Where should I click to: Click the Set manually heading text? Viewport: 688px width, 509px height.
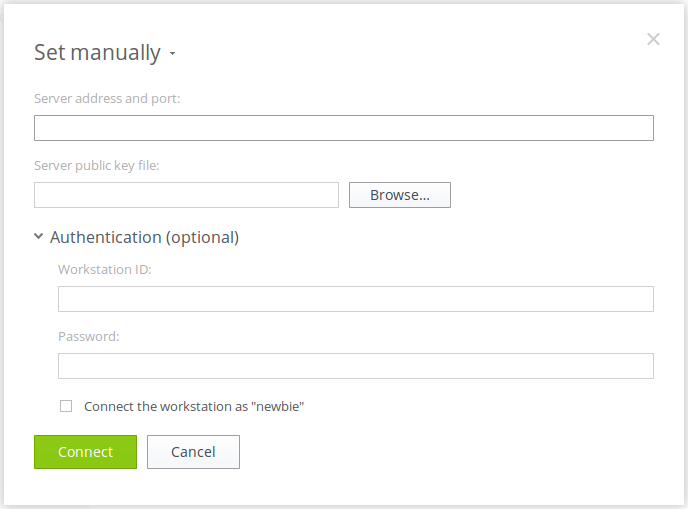97,53
